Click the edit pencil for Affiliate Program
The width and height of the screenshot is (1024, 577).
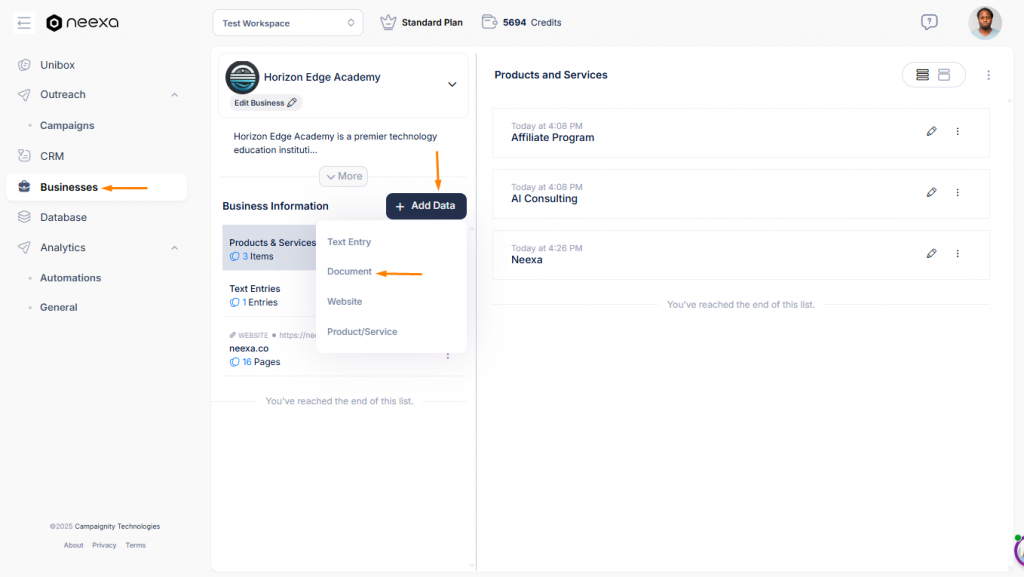click(x=931, y=131)
